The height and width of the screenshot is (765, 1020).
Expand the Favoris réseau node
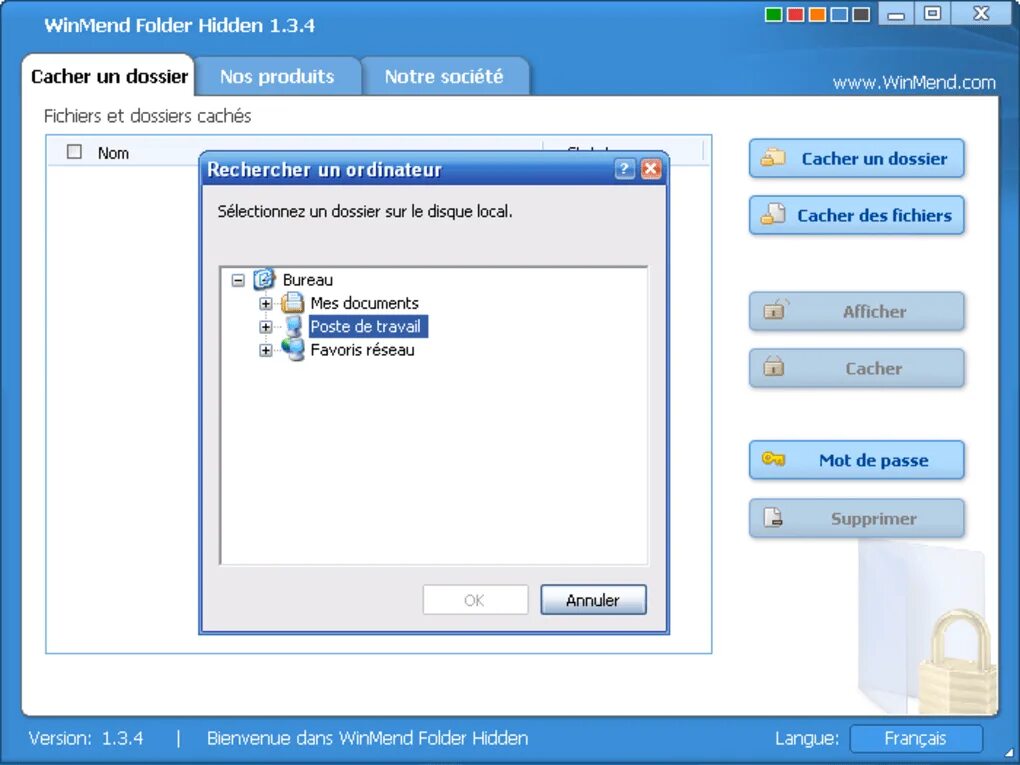(265, 351)
